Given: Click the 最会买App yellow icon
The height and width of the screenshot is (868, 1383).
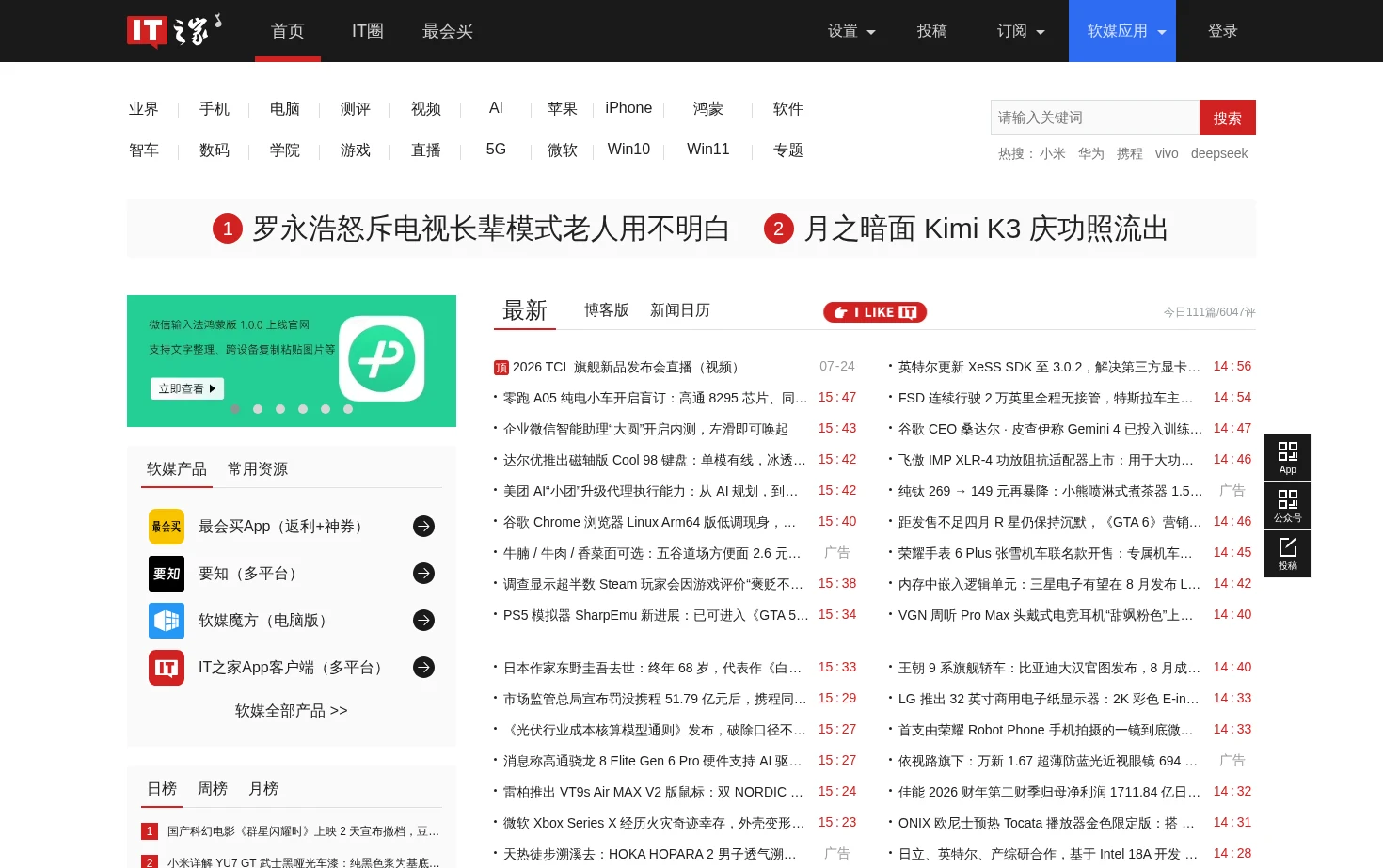Looking at the screenshot, I should [167, 527].
